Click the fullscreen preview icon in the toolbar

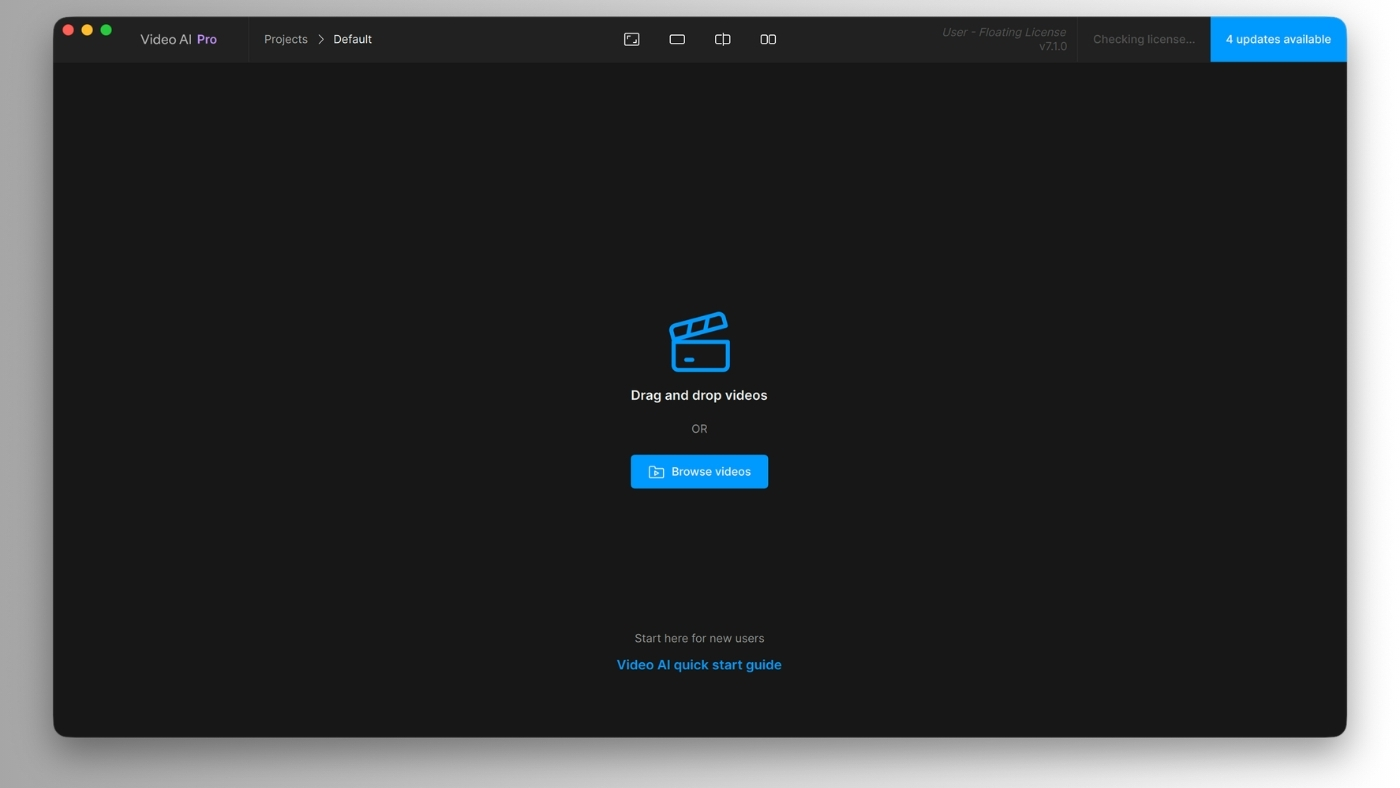632,39
